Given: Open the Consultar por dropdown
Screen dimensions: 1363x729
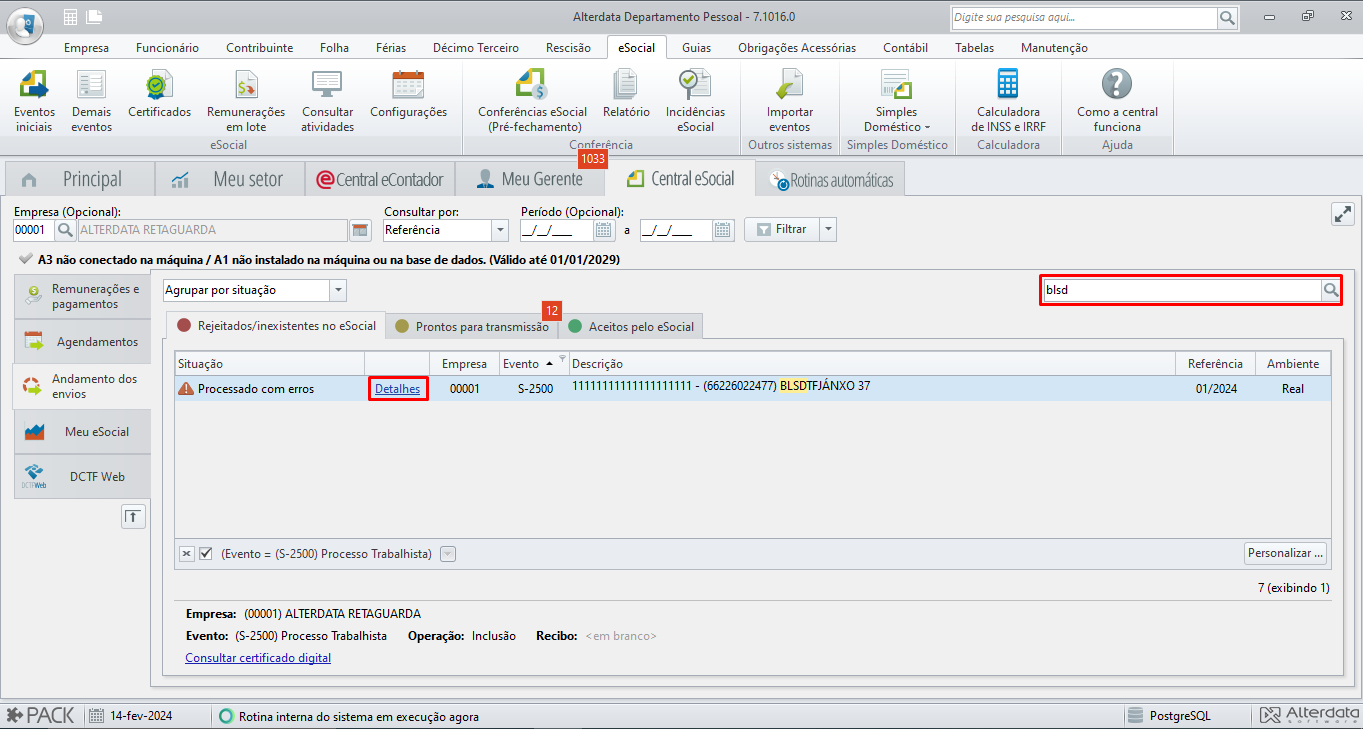Looking at the screenshot, I should (500, 230).
